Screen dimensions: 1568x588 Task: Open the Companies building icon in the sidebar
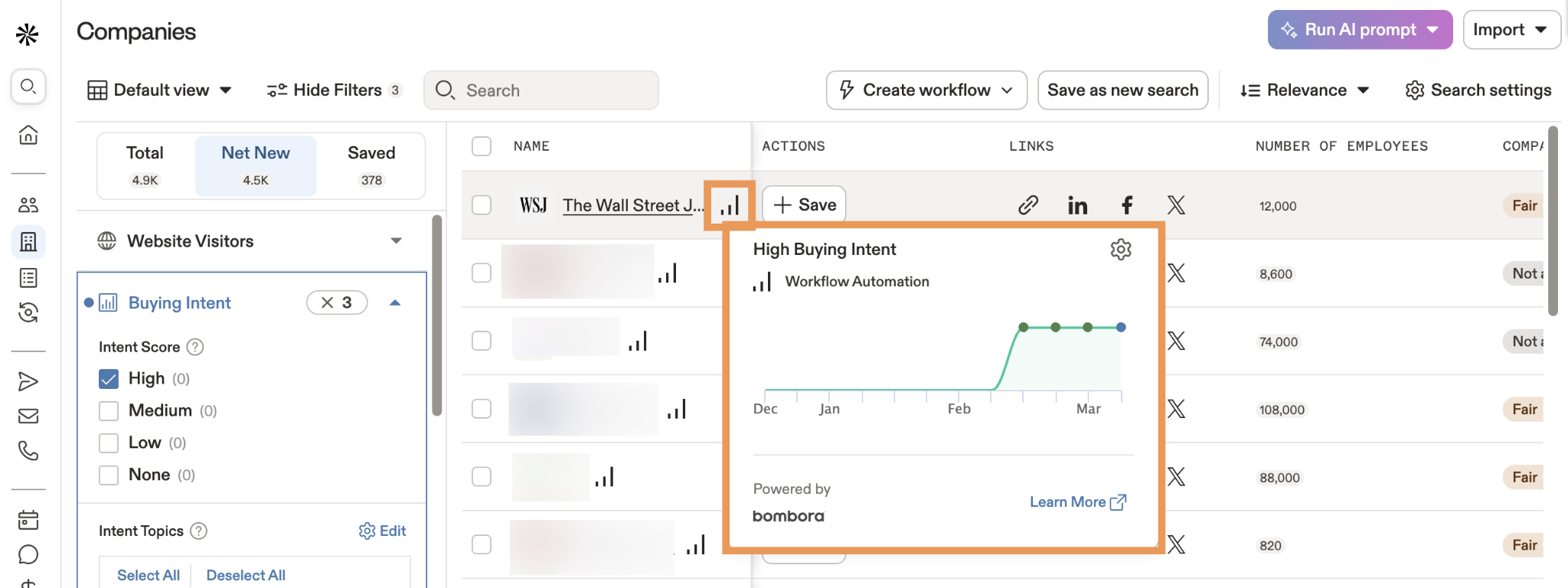[28, 242]
